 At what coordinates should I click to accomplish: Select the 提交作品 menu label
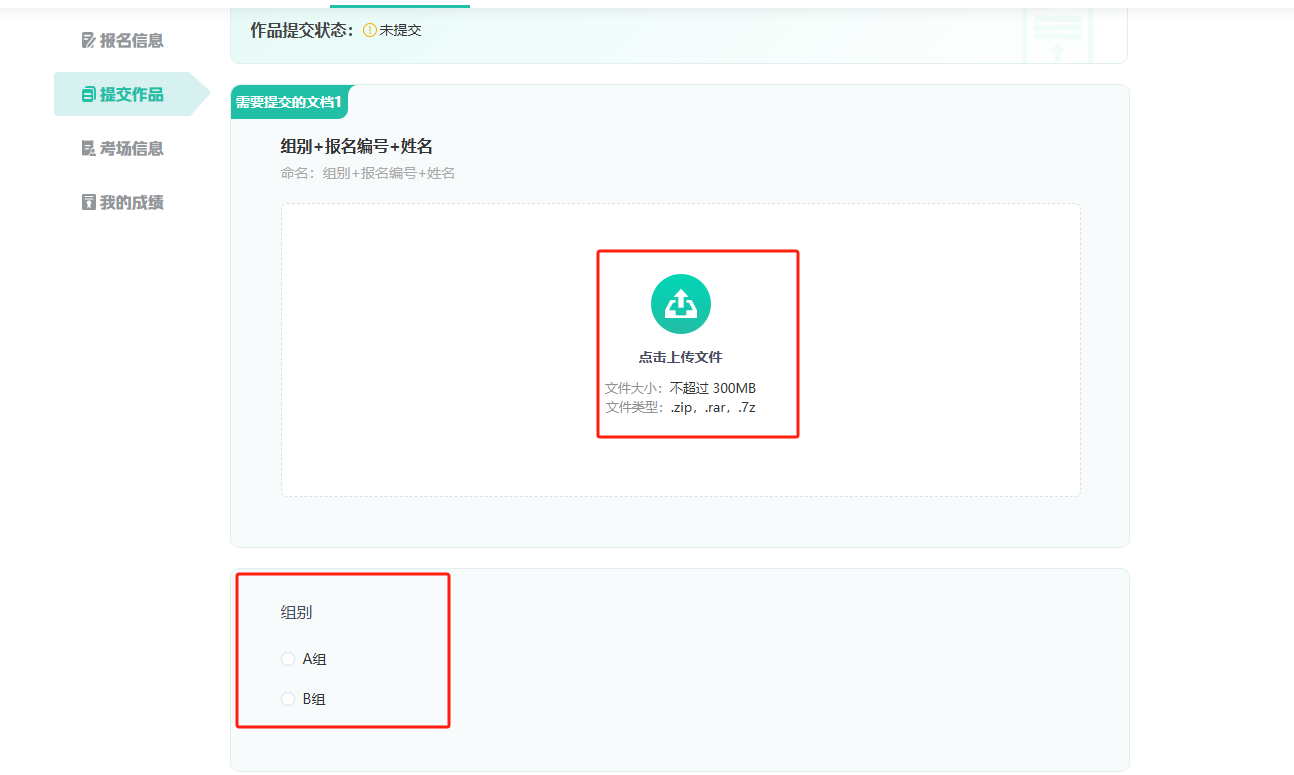[131, 95]
